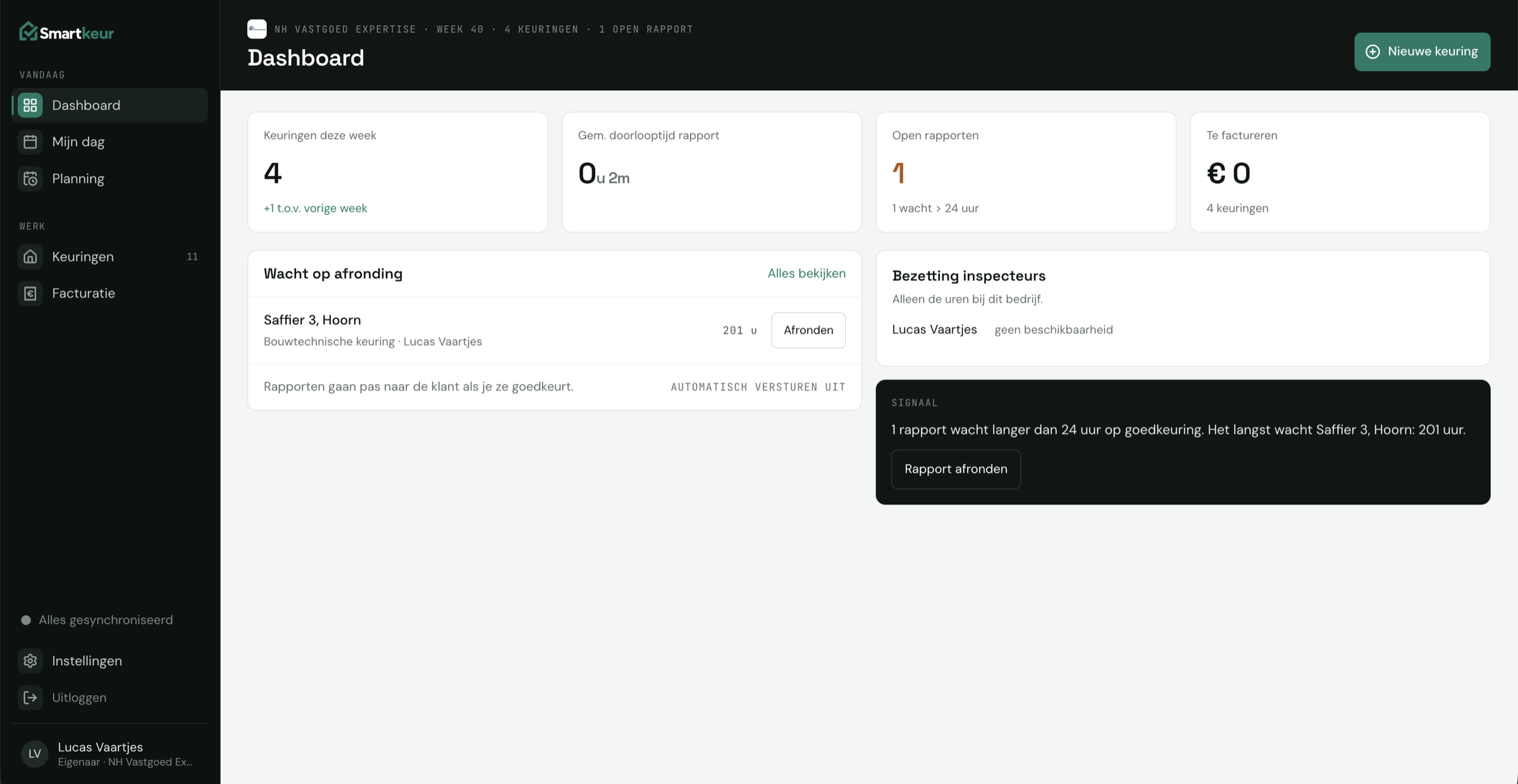This screenshot has width=1518, height=784.
Task: Open Instellingen
Action: [x=109, y=661]
